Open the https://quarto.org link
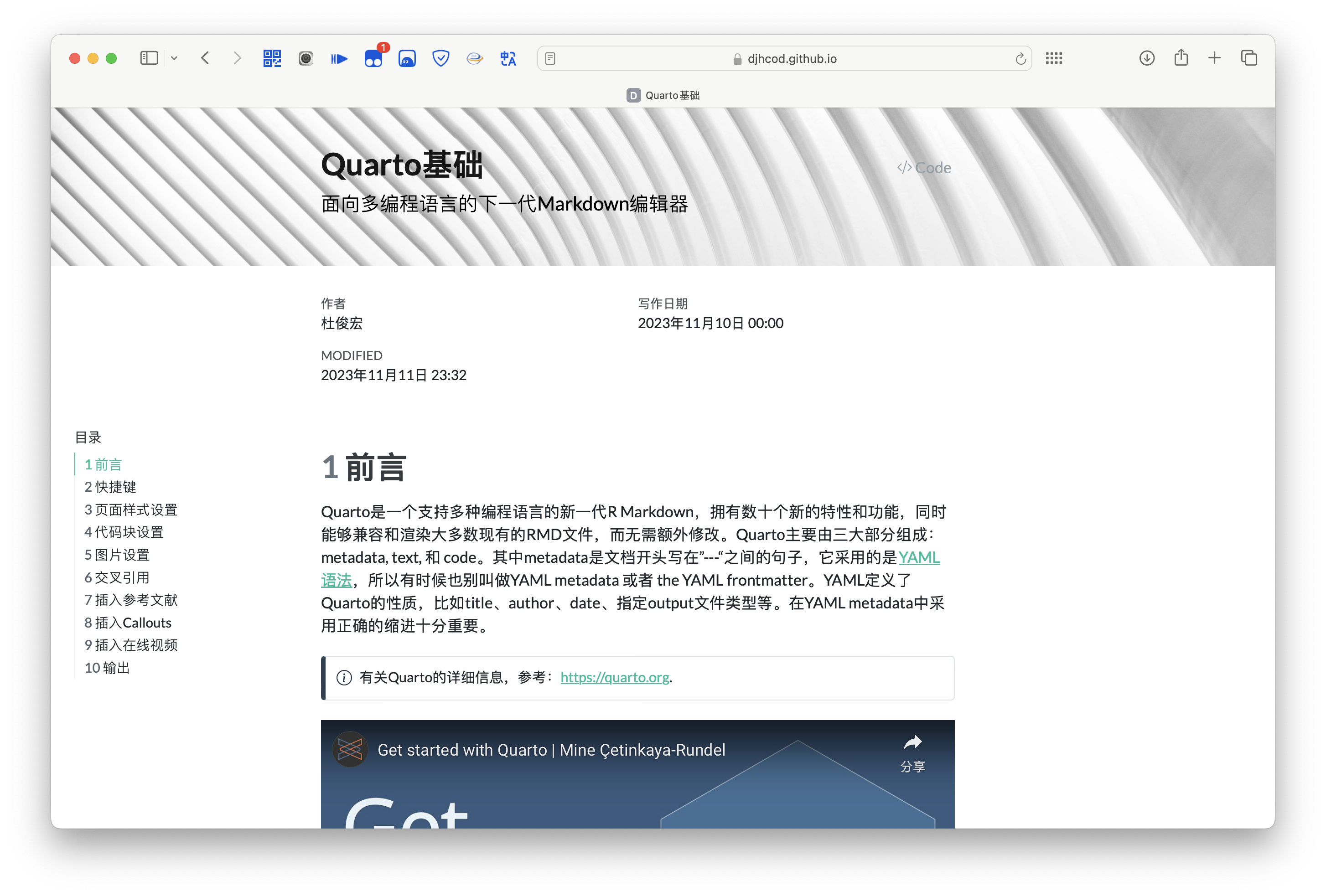 click(615, 677)
